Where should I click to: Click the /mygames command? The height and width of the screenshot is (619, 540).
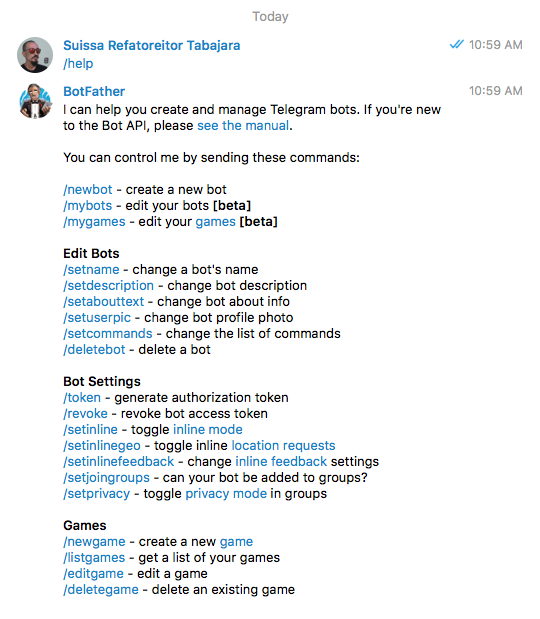pos(94,221)
